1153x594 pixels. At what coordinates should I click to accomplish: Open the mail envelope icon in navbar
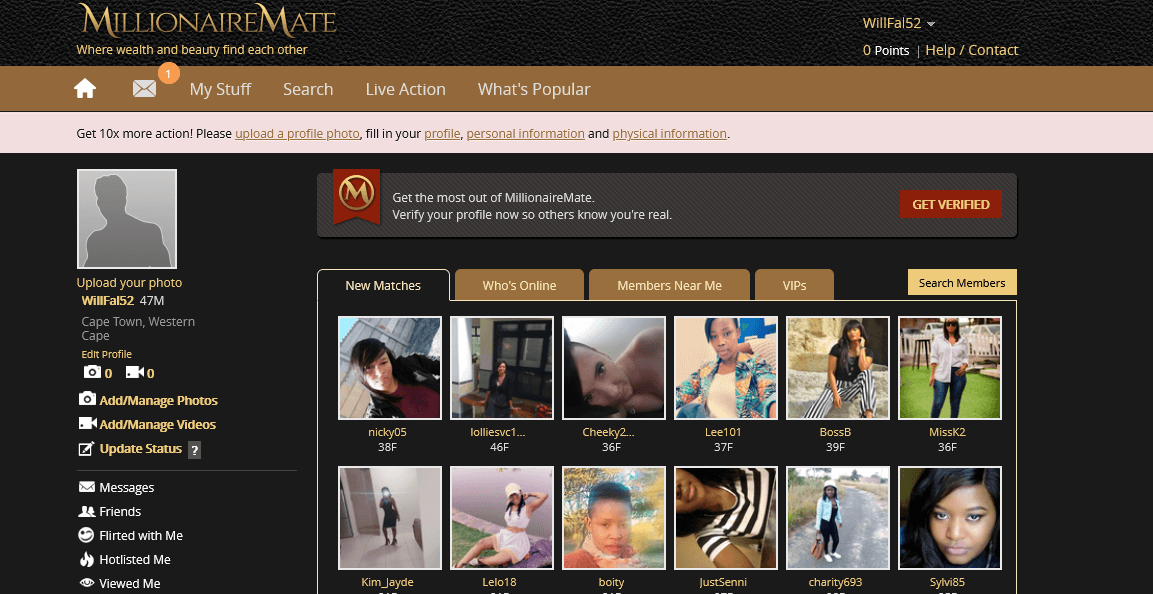coord(144,89)
